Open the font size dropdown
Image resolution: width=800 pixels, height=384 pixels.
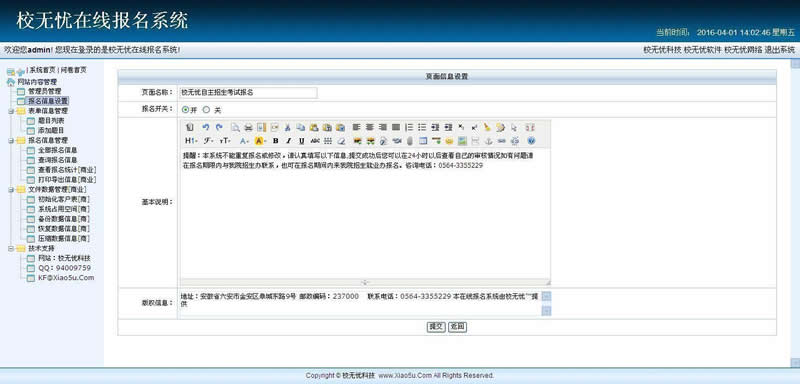pos(225,141)
